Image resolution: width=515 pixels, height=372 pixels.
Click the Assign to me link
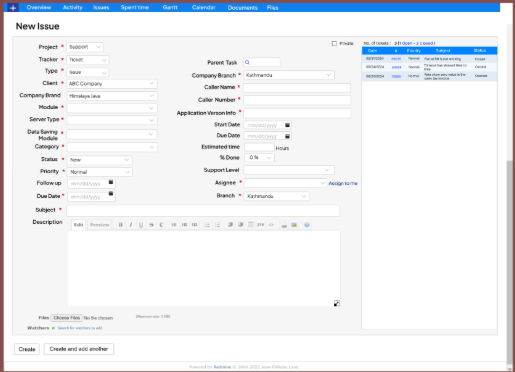(x=343, y=183)
